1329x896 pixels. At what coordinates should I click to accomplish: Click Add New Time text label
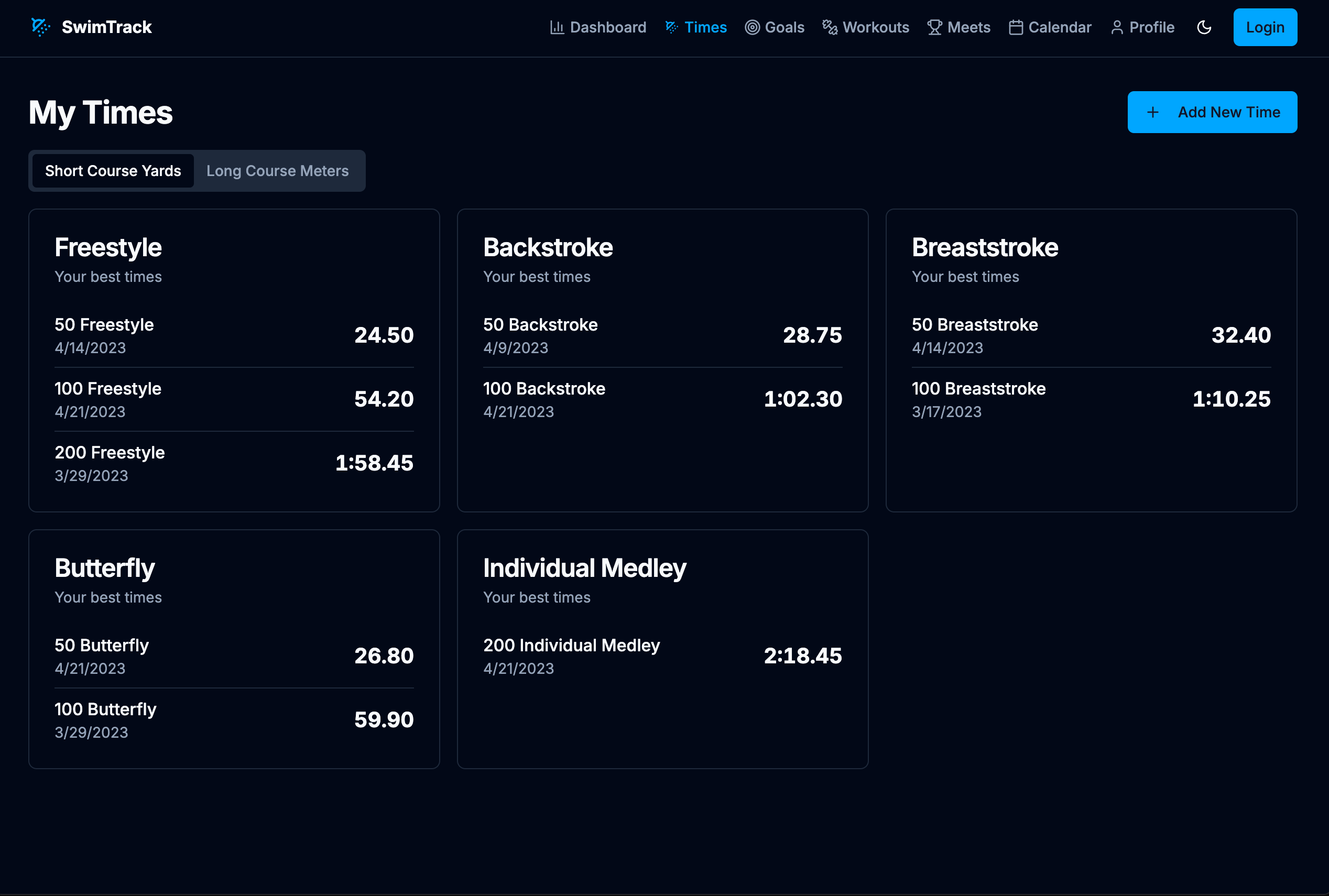coord(1229,112)
